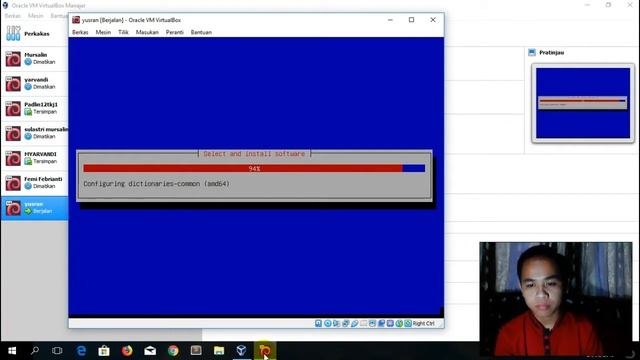Click the Debian icon of the Padlin12tkj1 VM
This screenshot has width=640, height=360.
(x=13, y=109)
